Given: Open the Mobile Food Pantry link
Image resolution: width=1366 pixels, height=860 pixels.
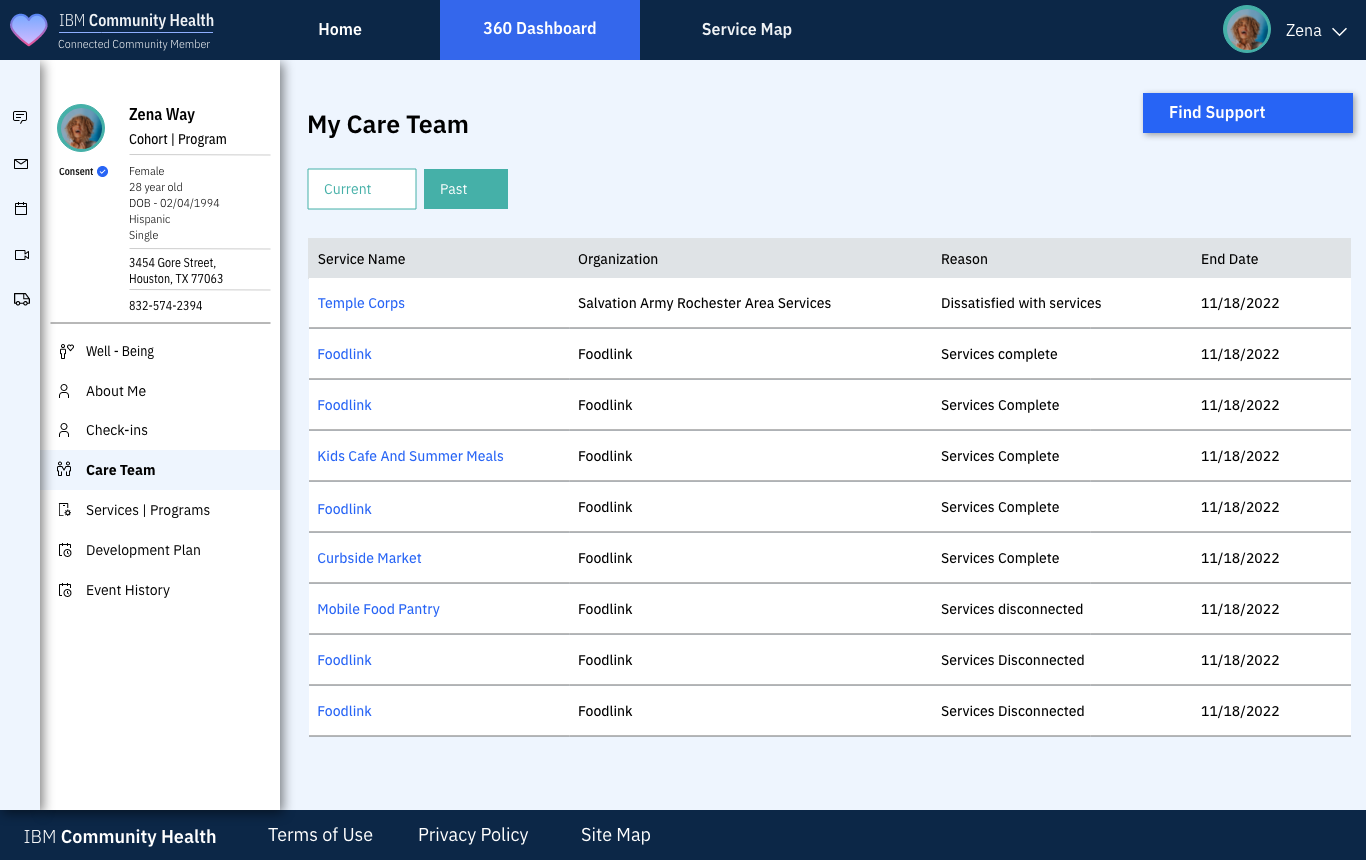Looking at the screenshot, I should pos(378,609).
